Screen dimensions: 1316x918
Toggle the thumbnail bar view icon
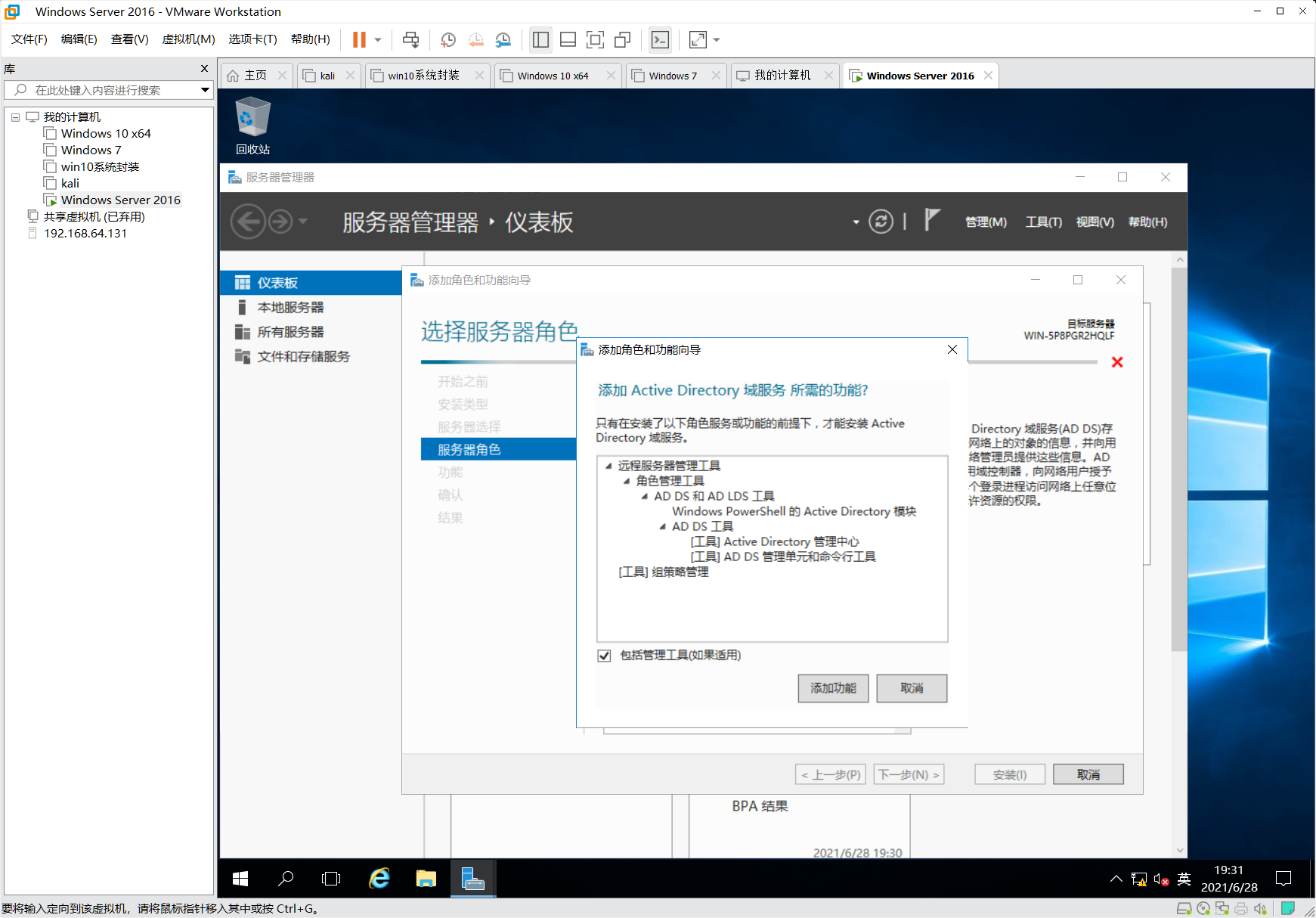(568, 39)
